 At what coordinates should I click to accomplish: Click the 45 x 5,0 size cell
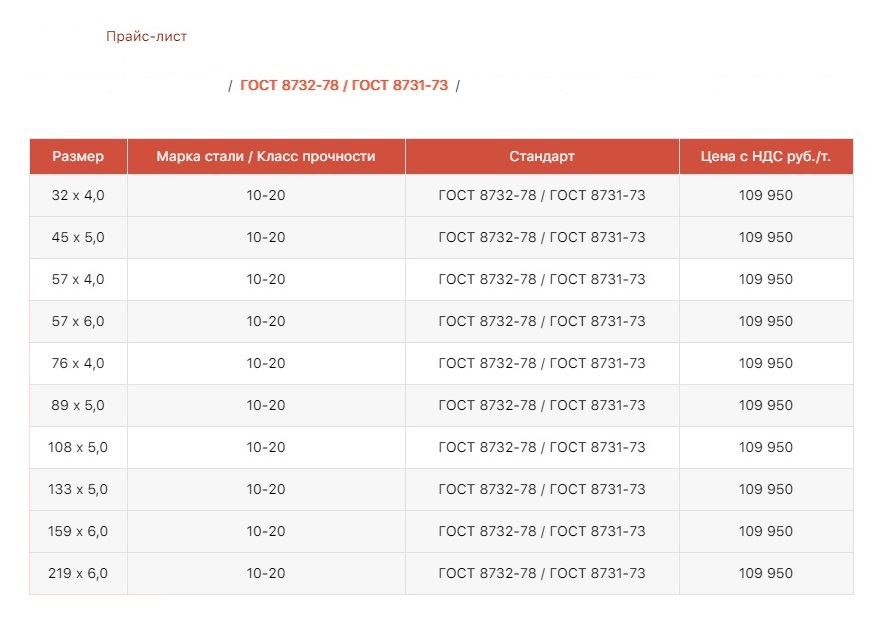78,238
